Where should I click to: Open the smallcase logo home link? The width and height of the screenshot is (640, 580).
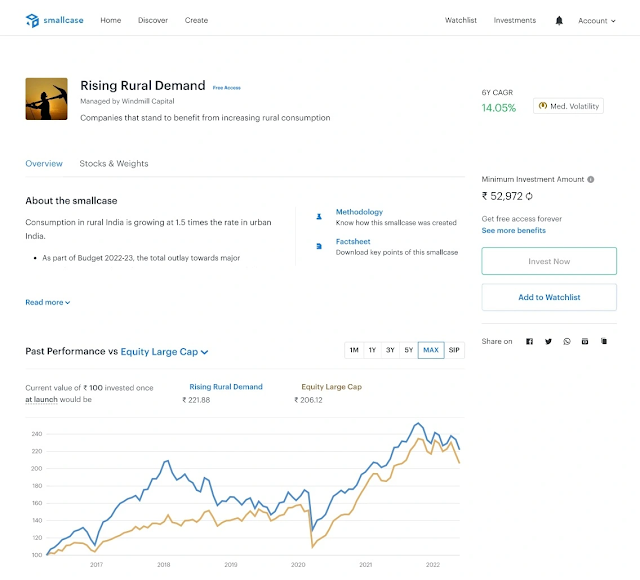tap(54, 20)
